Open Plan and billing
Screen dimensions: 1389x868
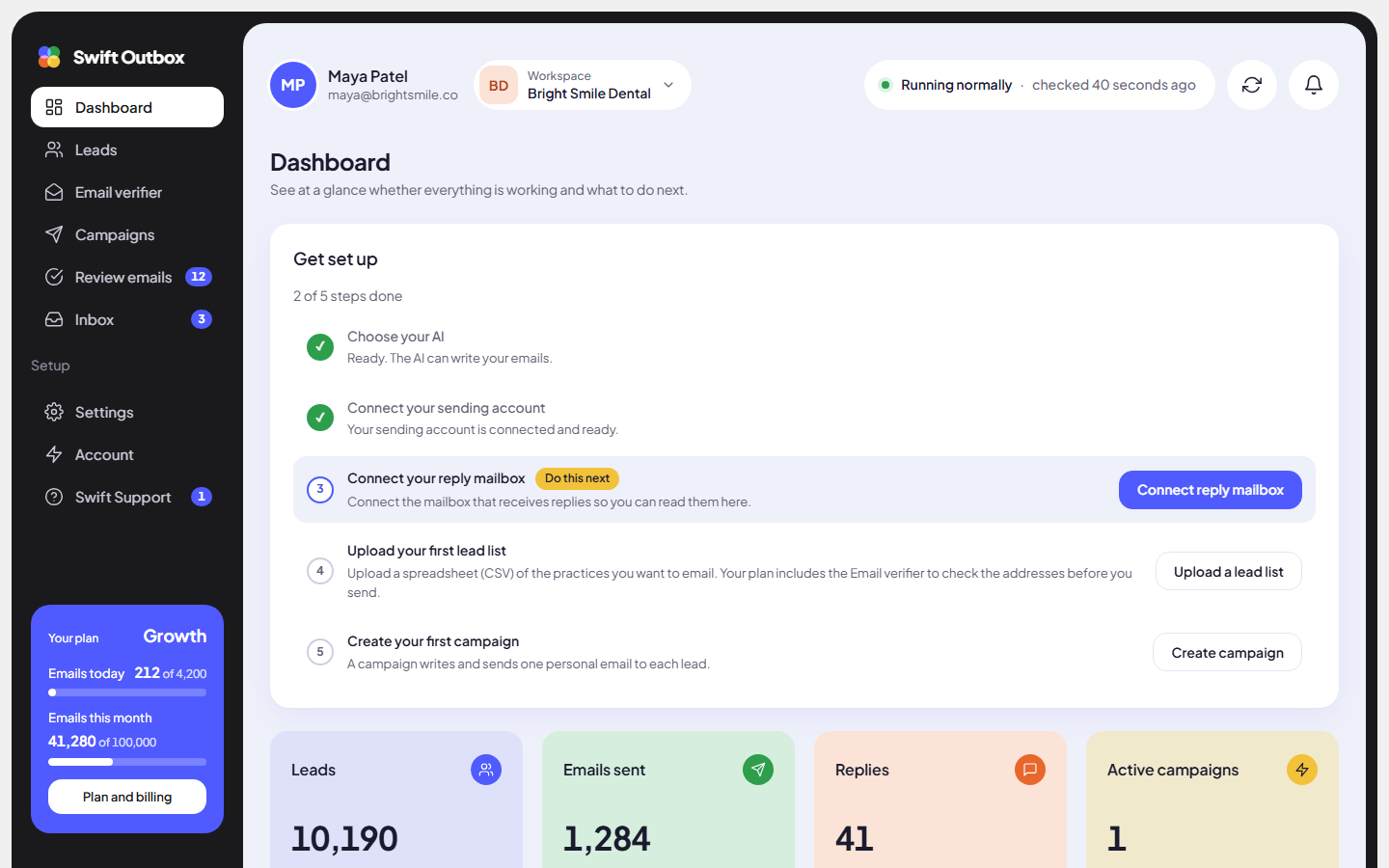[127, 797]
